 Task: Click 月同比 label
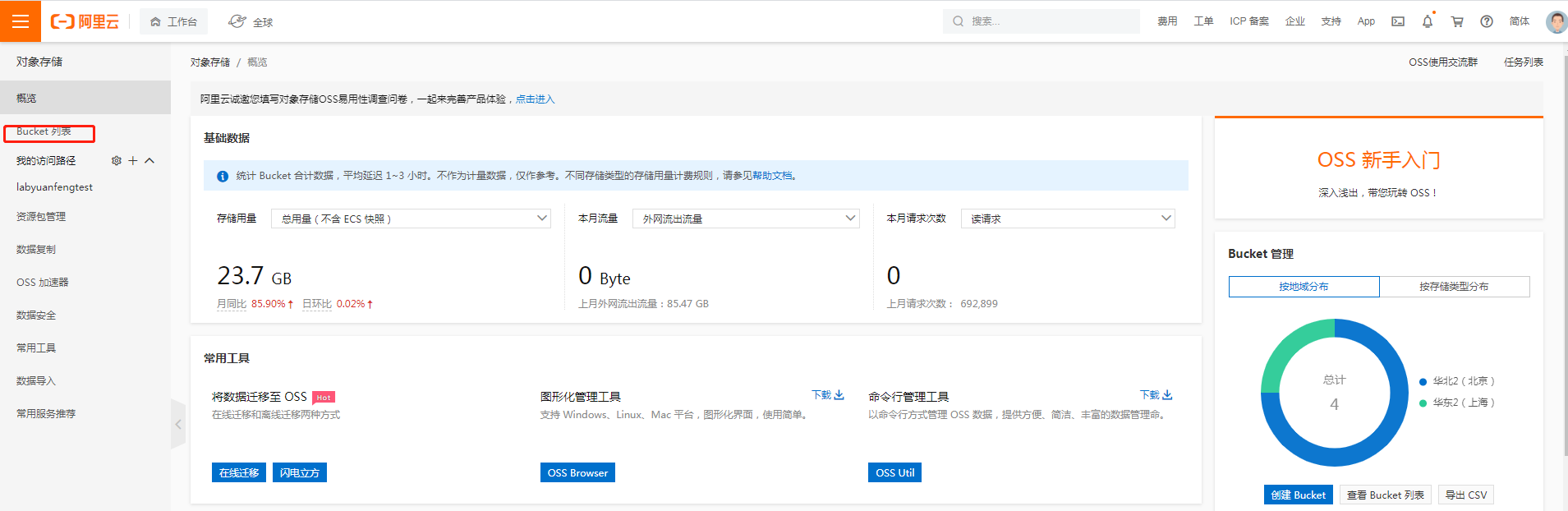click(x=232, y=304)
